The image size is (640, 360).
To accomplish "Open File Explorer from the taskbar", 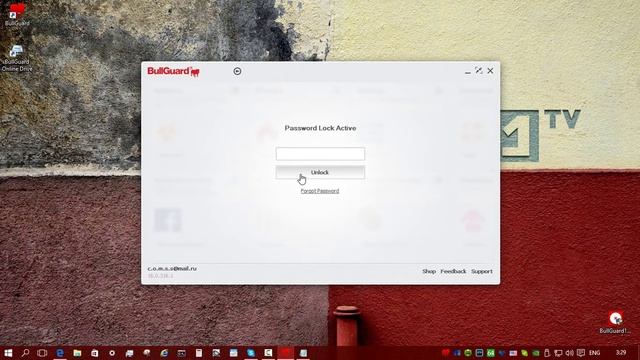I will 77,353.
